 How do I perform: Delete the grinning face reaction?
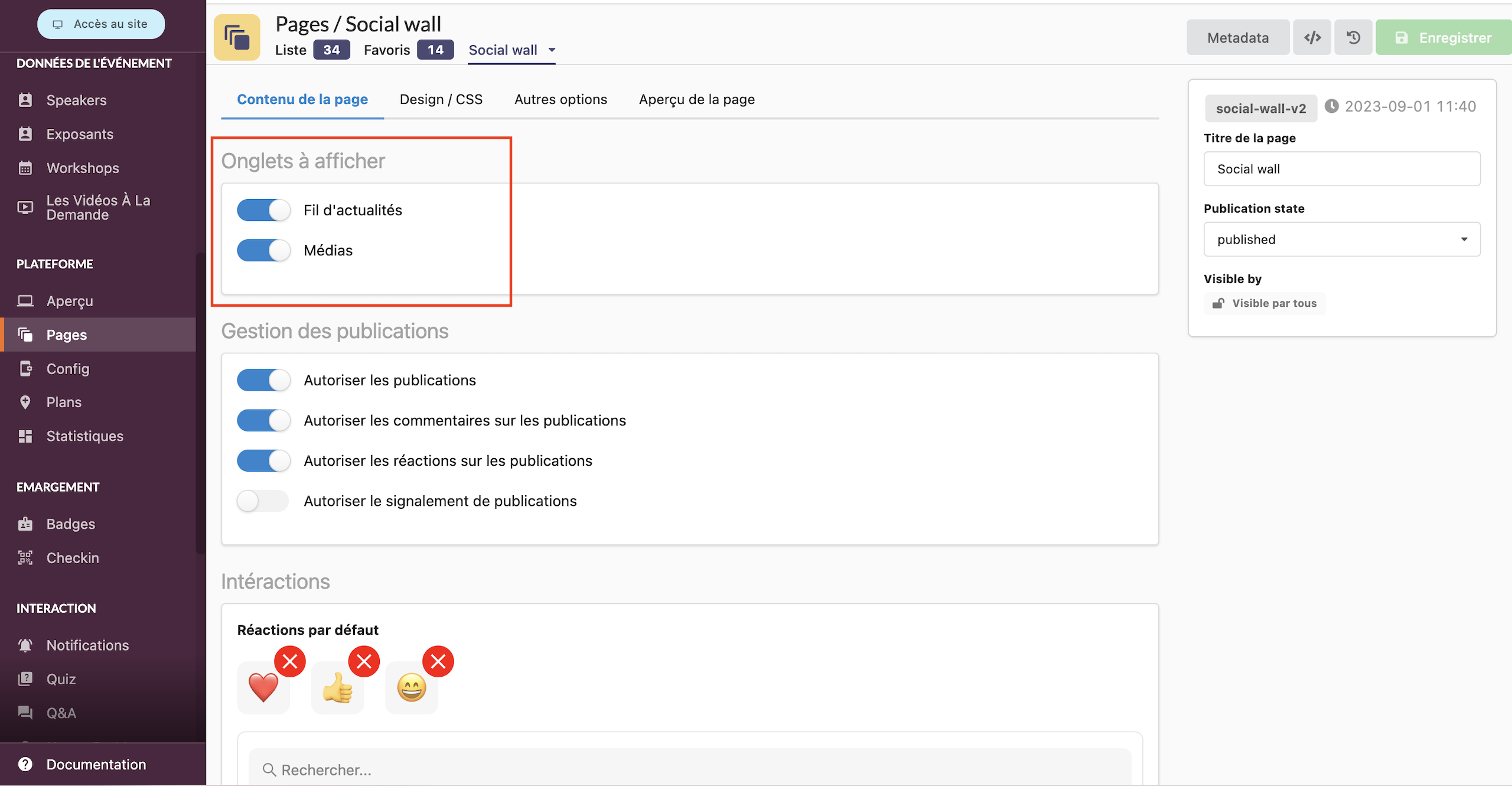coord(438,661)
